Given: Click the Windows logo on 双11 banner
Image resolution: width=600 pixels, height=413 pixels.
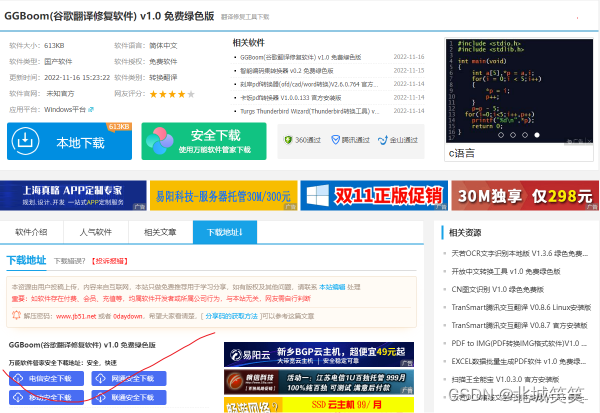Looking at the screenshot, I should tap(317, 195).
